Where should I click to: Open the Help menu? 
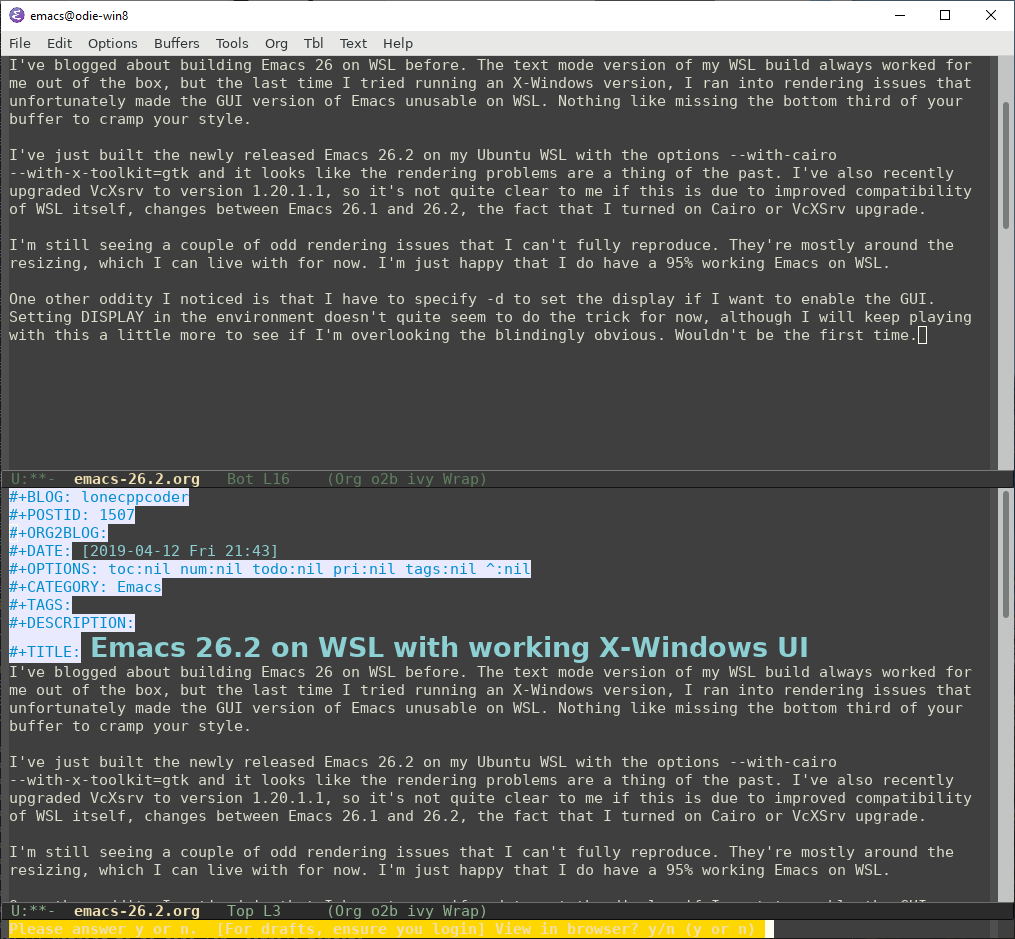click(397, 43)
